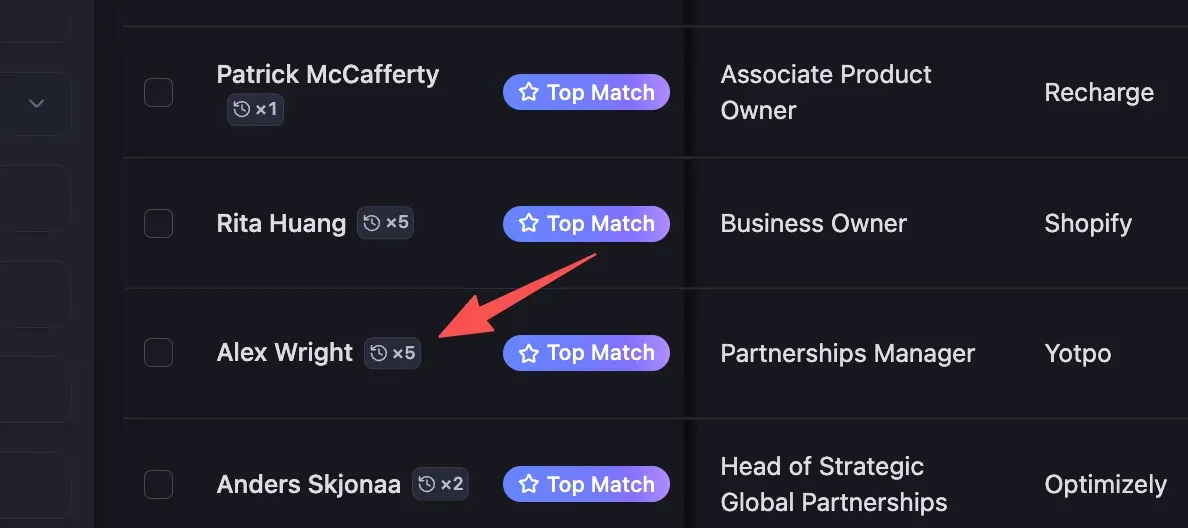Click the star icon in Patrick McCafferty's Top Match badge
This screenshot has width=1188, height=528.
529,92
